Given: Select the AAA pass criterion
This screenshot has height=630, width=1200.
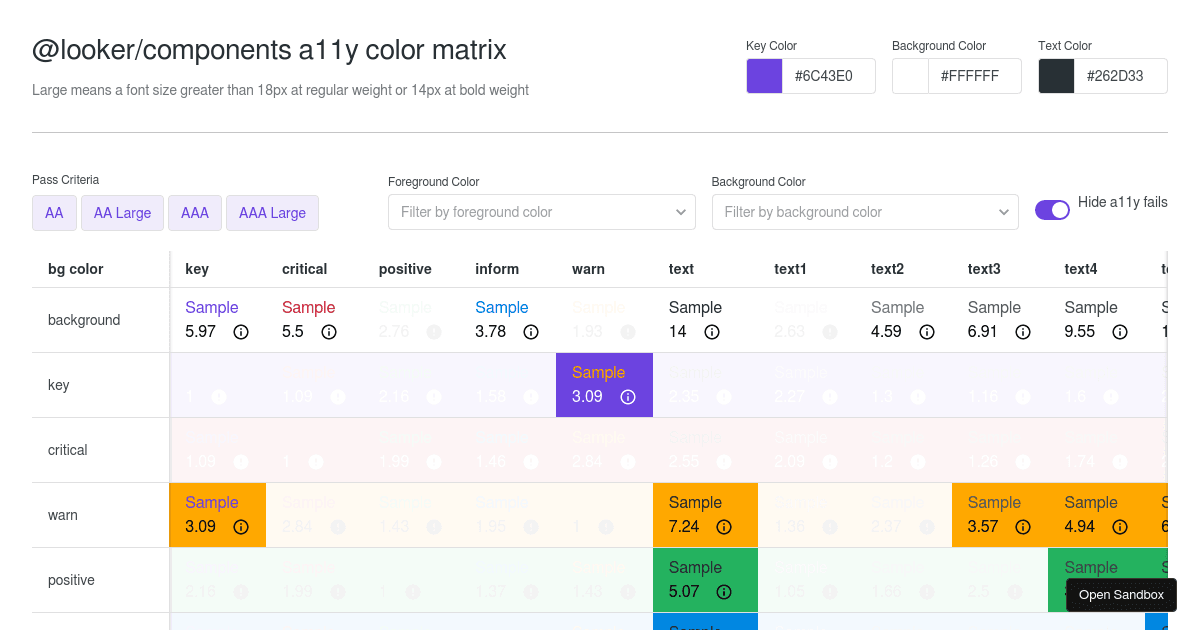Looking at the screenshot, I should [194, 213].
